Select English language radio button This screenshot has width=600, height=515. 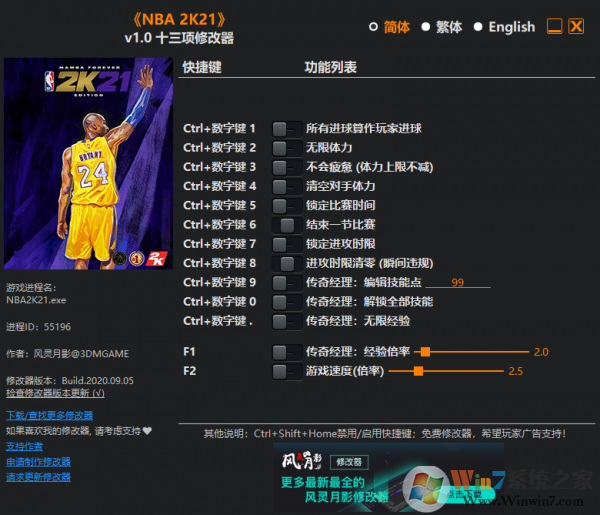click(x=478, y=27)
